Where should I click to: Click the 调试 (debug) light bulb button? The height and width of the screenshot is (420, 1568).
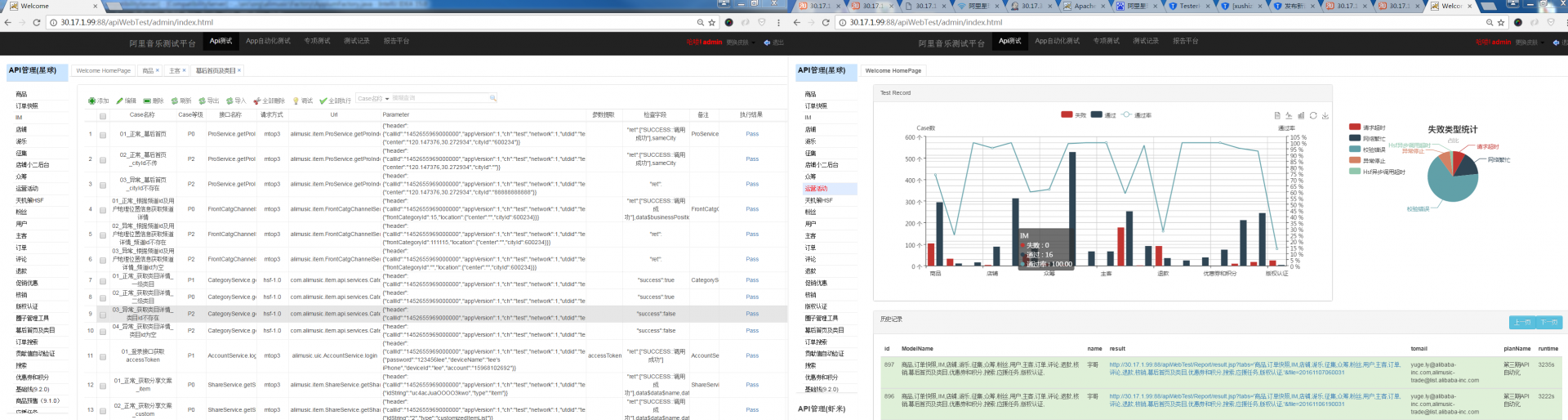[x=303, y=101]
